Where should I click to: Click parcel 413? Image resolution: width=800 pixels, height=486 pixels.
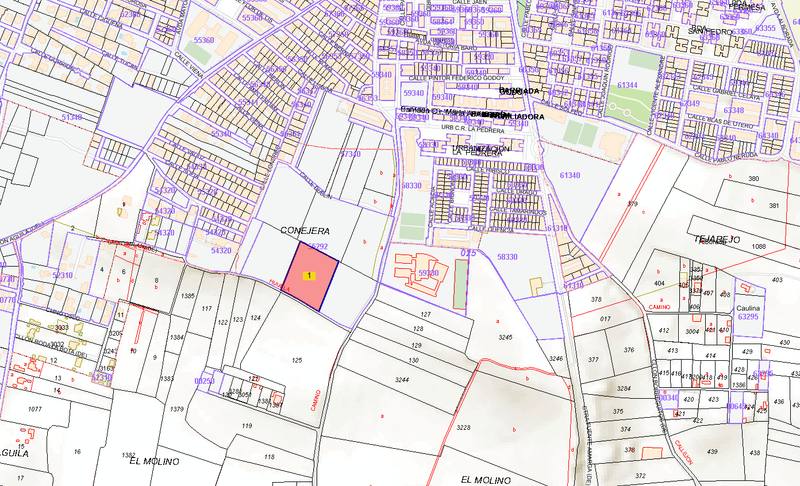pyautogui.click(x=672, y=350)
